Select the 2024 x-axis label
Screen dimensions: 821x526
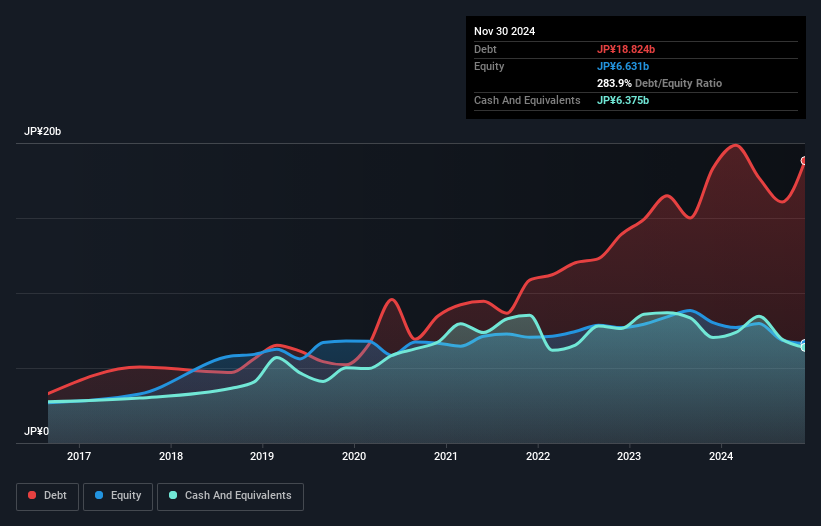click(721, 456)
